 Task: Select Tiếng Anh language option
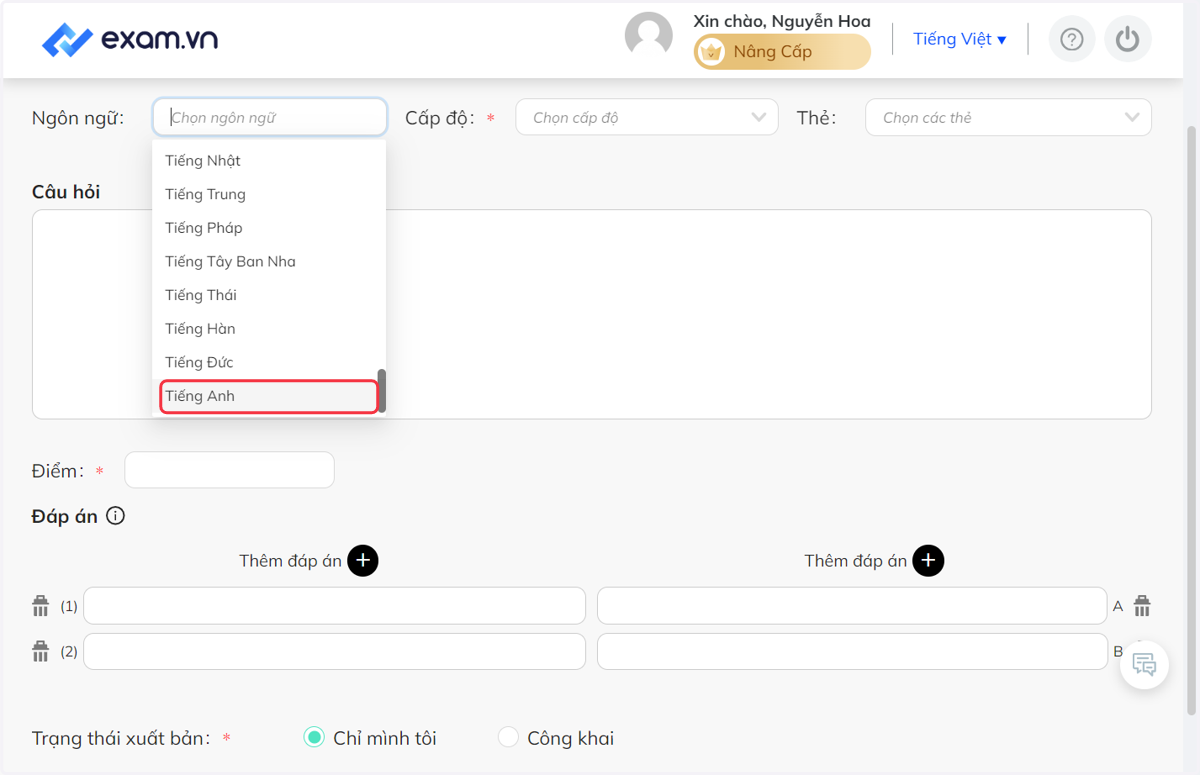point(269,396)
